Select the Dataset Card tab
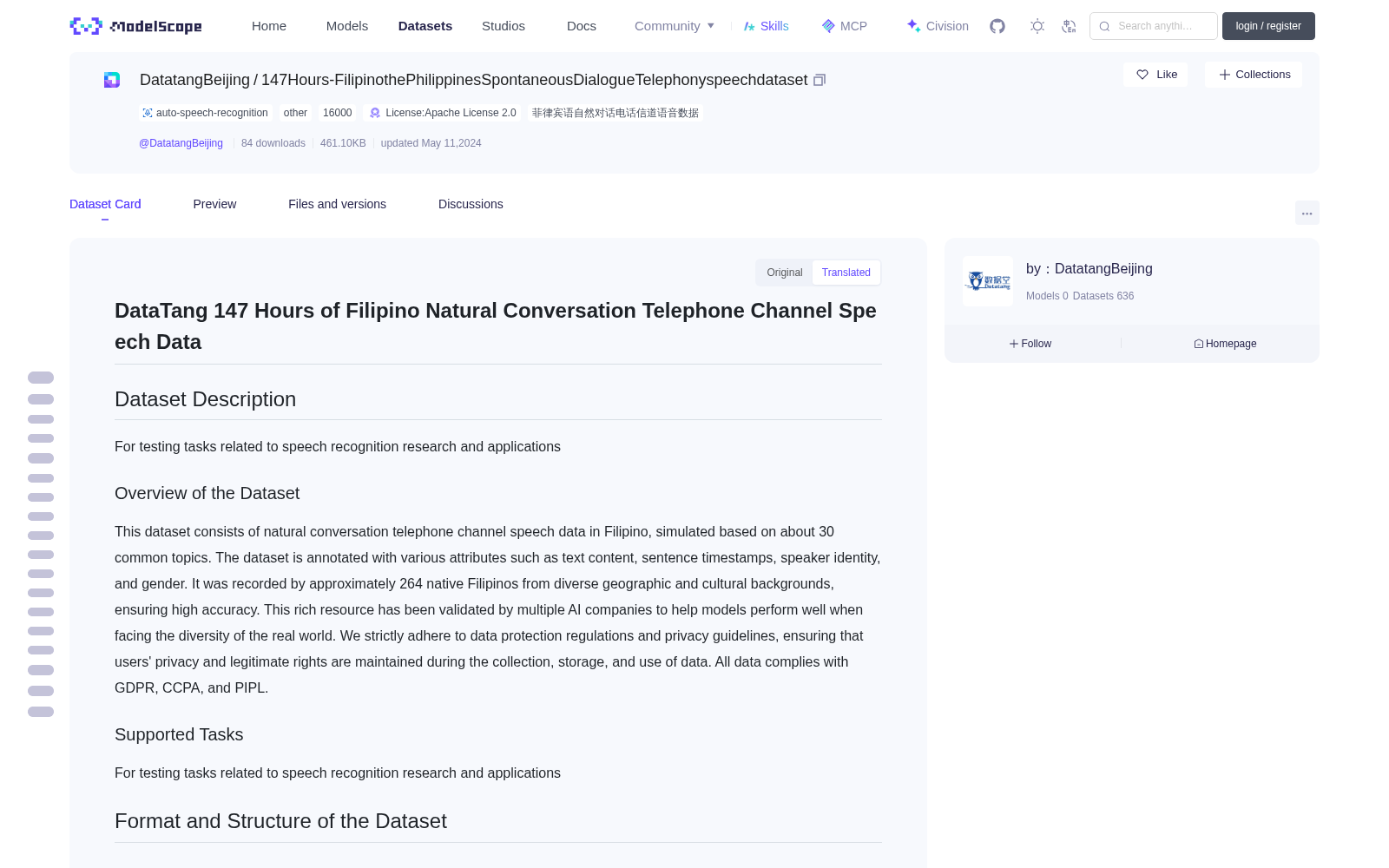Image resolution: width=1389 pixels, height=868 pixels. (105, 204)
